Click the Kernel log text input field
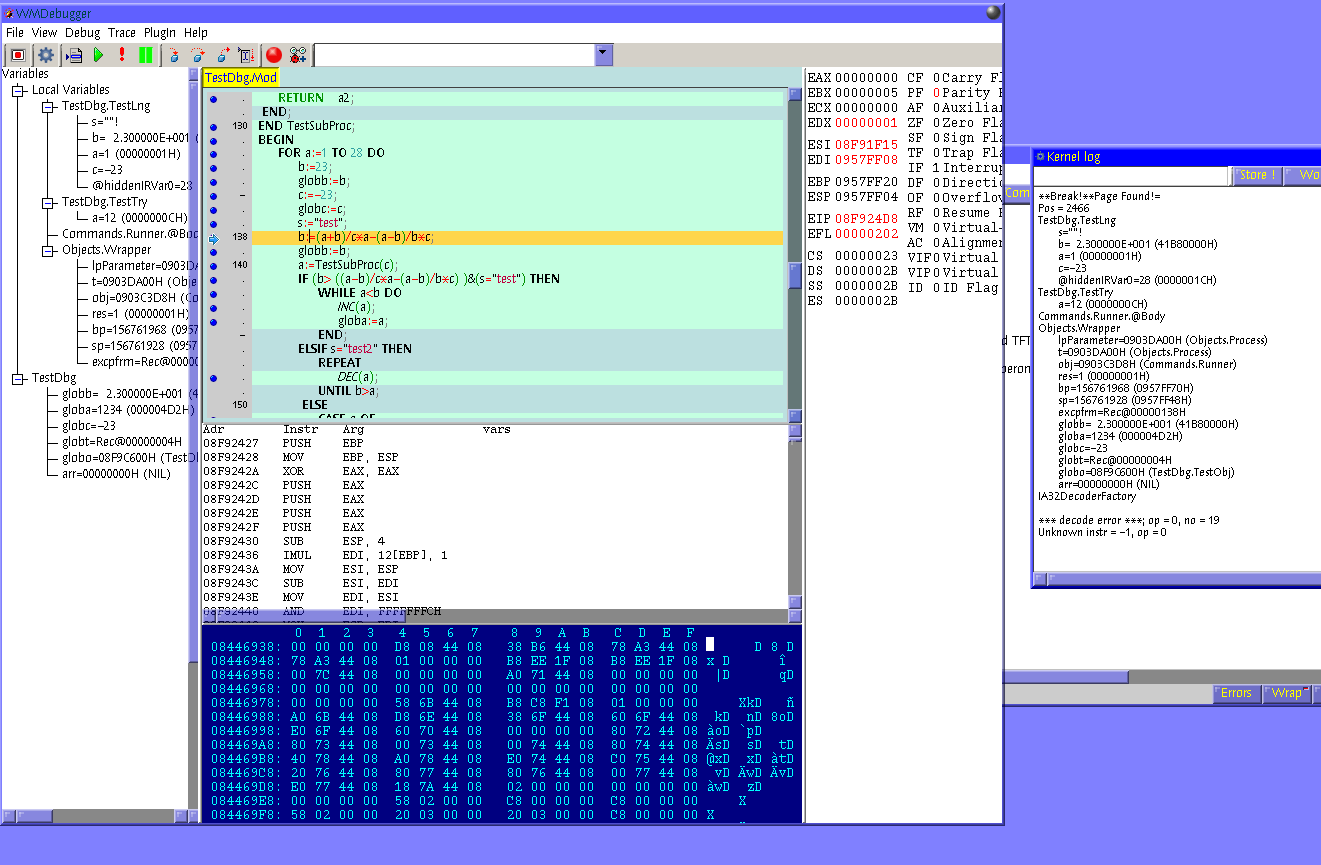The height and width of the screenshot is (865, 1321). click(1130, 176)
